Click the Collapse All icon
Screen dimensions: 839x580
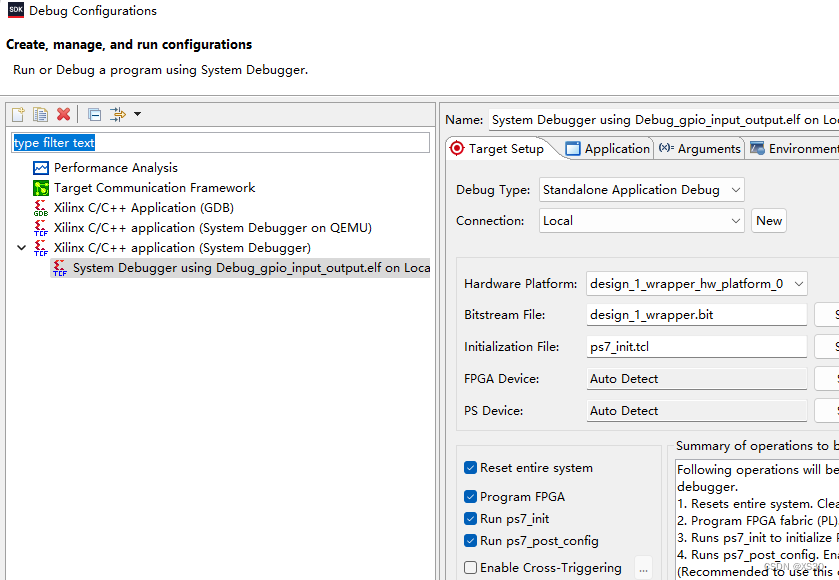94,115
